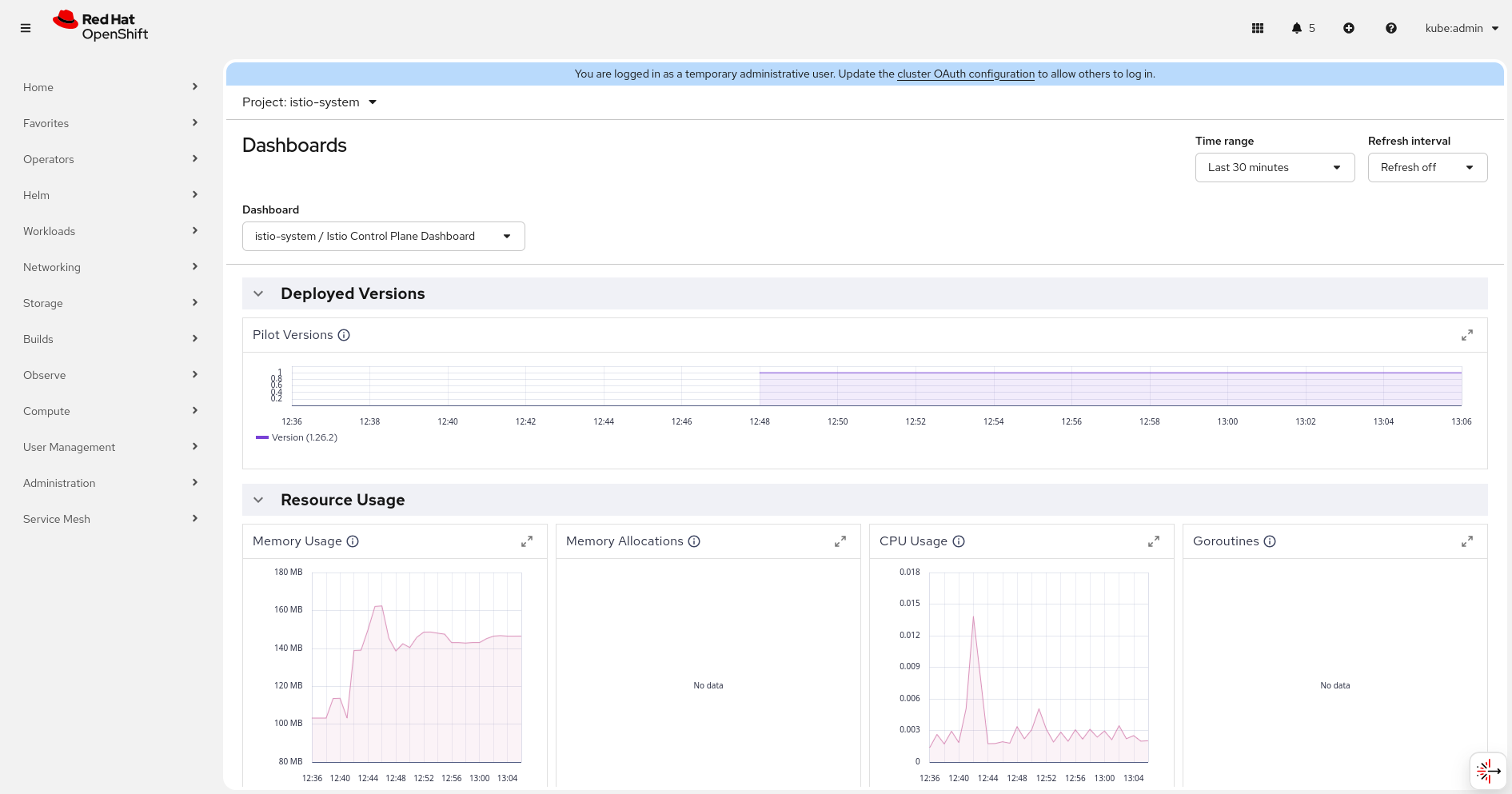1512x794 pixels.
Task: Expand the Memory Usage chart fullscreen
Action: click(x=527, y=541)
